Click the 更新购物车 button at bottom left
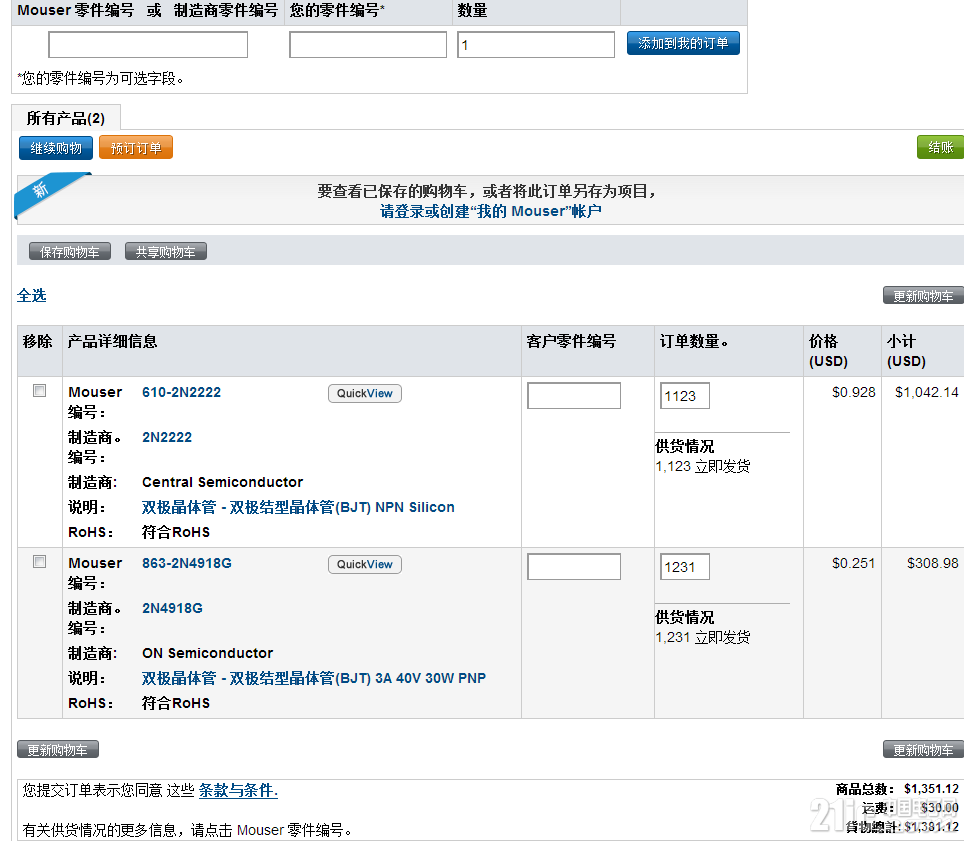 point(58,749)
